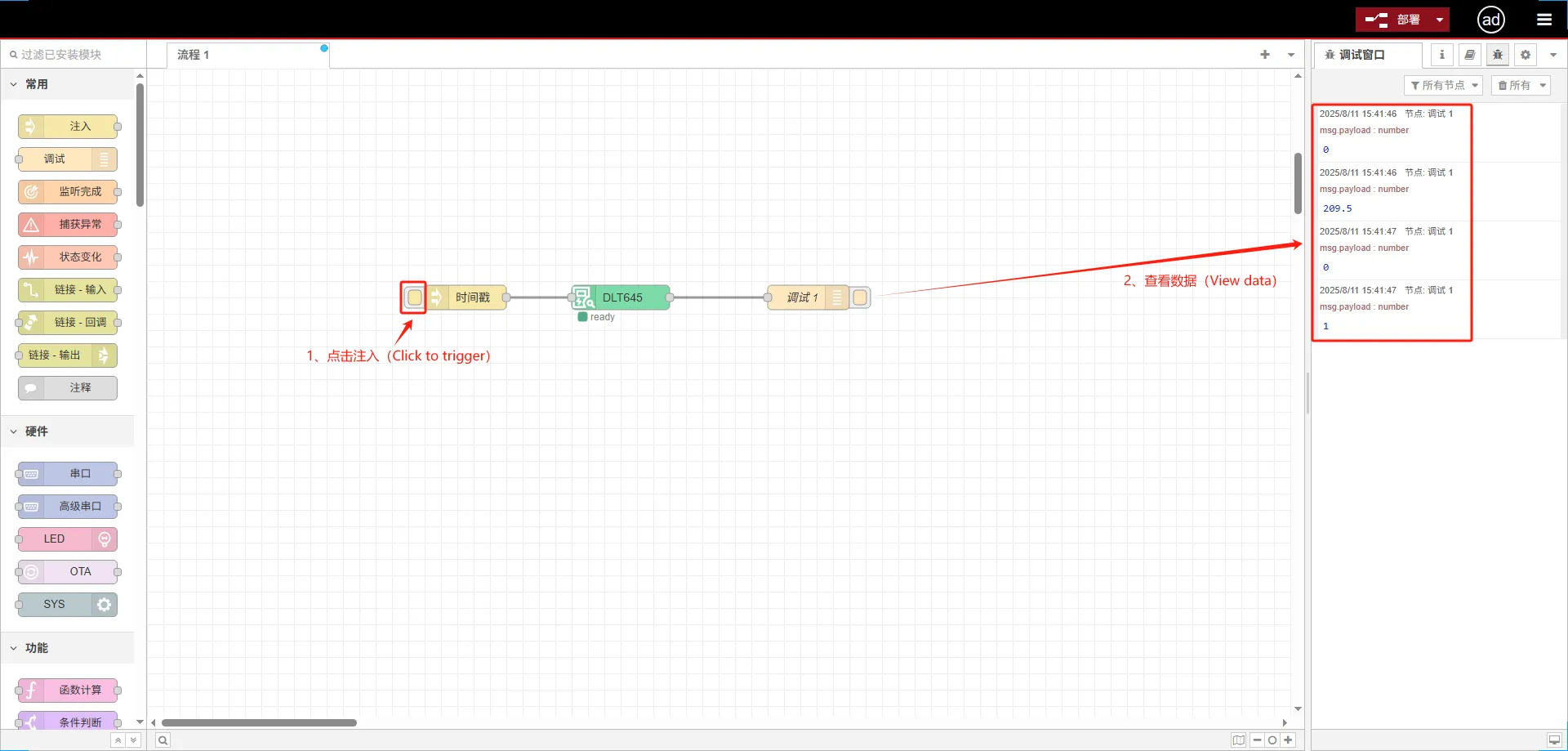Toggle the navigator map view icon
Viewport: 1568px width, 751px height.
click(x=1238, y=740)
